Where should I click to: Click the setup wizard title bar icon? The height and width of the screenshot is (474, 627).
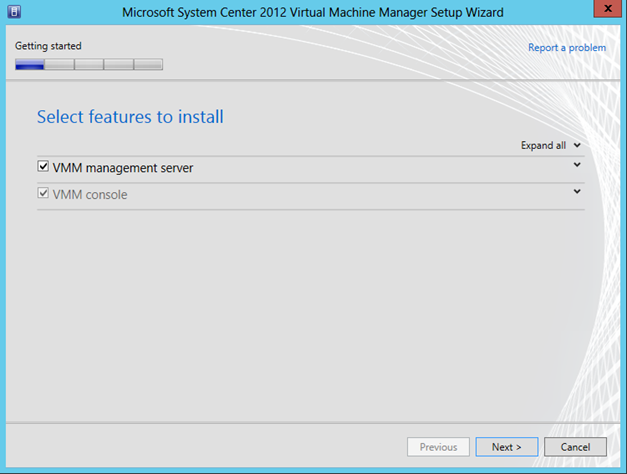click(14, 12)
